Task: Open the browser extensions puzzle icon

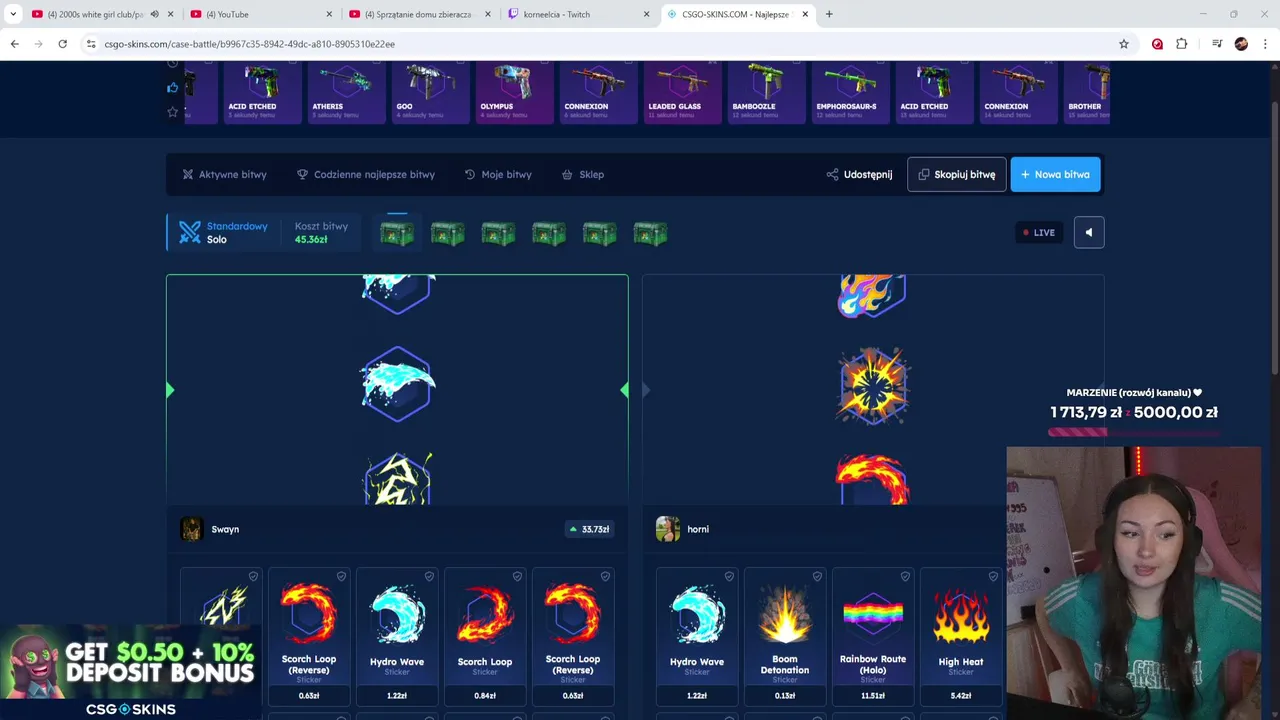Action: point(1181,44)
